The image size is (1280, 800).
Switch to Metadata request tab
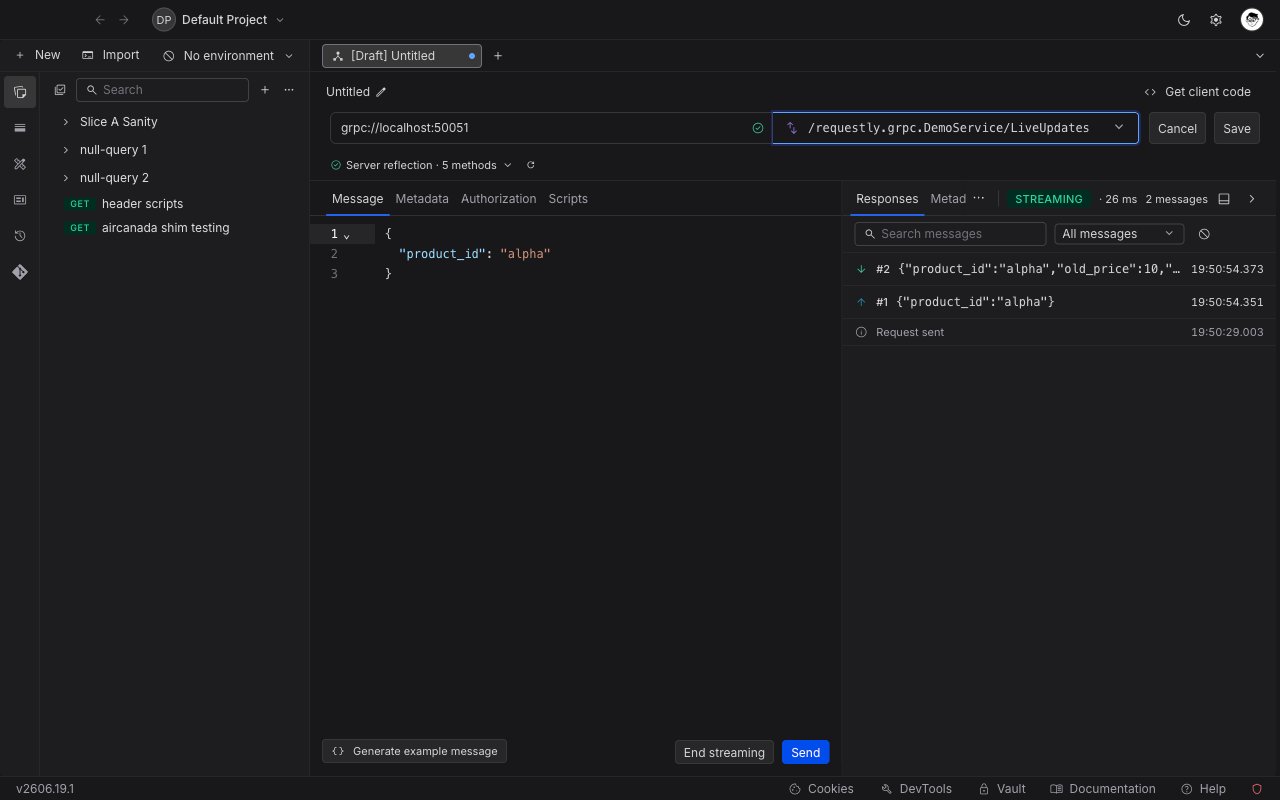[422, 199]
